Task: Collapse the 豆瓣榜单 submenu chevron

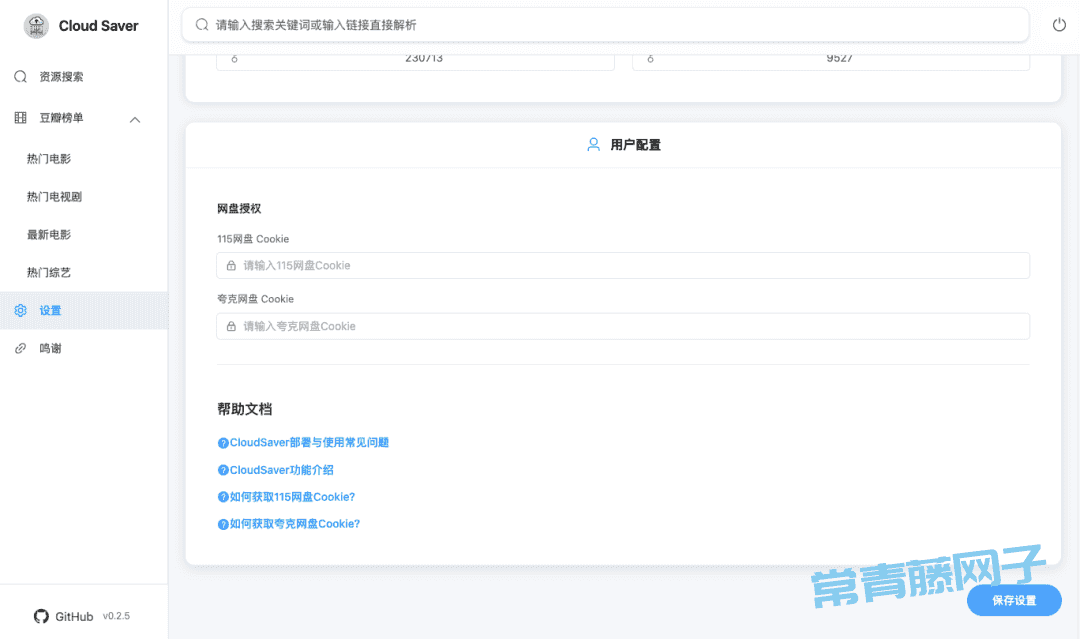Action: 135,119
